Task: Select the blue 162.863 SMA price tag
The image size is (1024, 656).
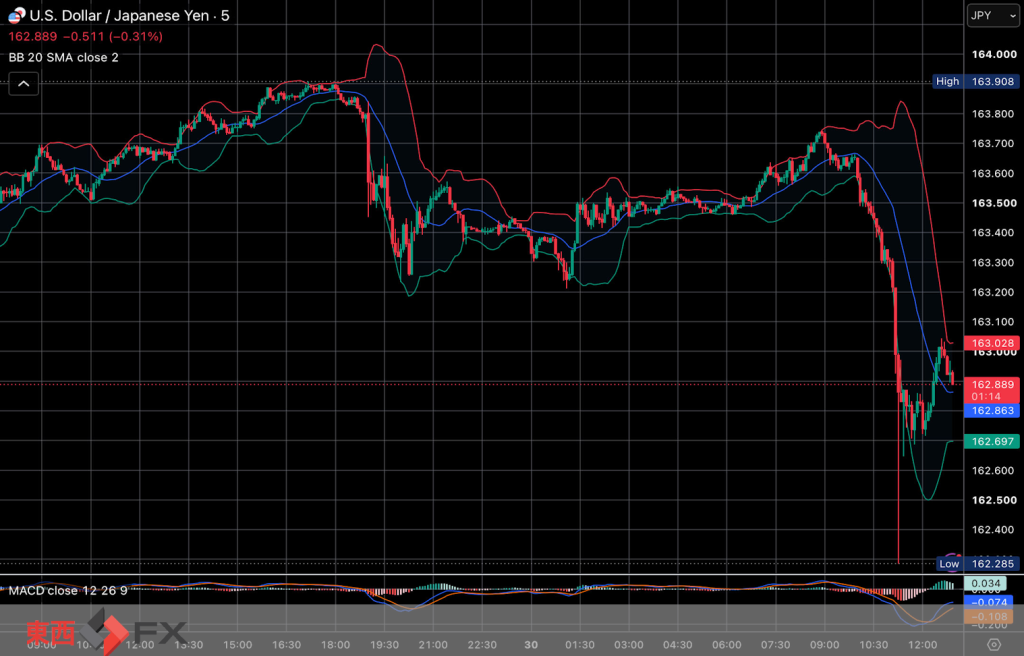Action: tap(992, 410)
